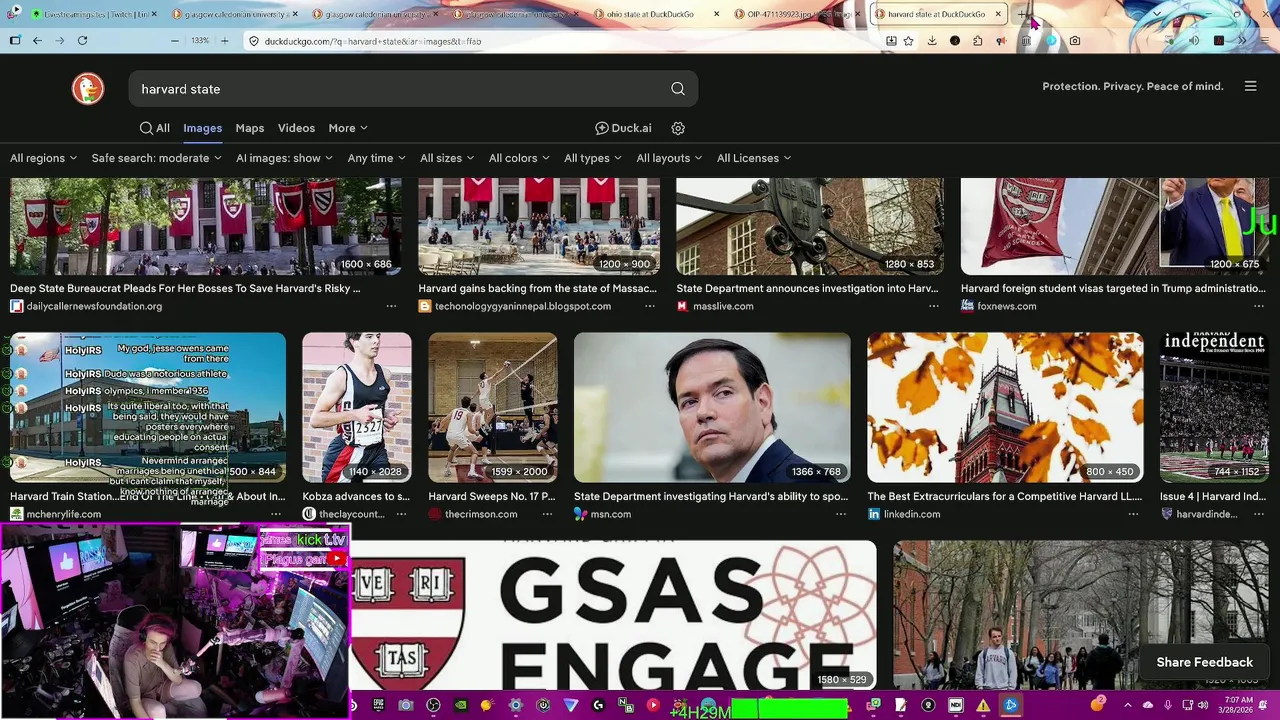This screenshot has height=720, width=1280.
Task: Click the Share Feedback button
Action: [1204, 662]
